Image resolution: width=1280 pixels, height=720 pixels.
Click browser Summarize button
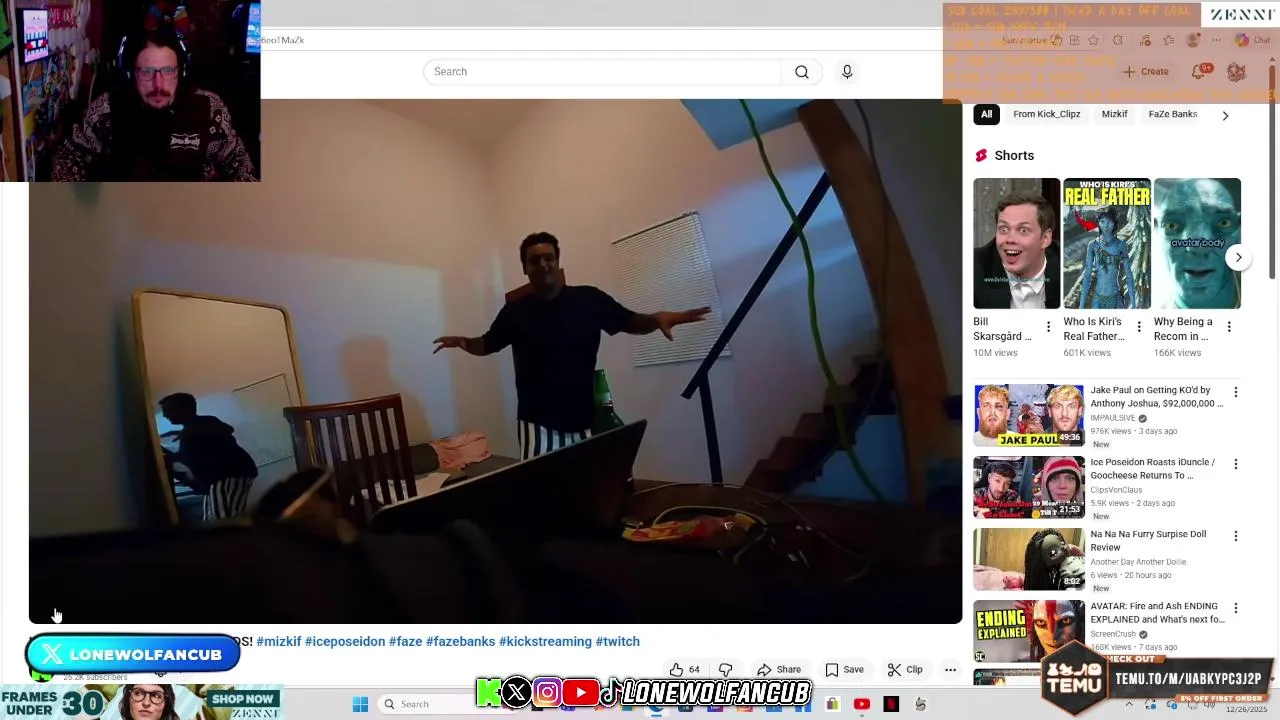coord(1031,40)
